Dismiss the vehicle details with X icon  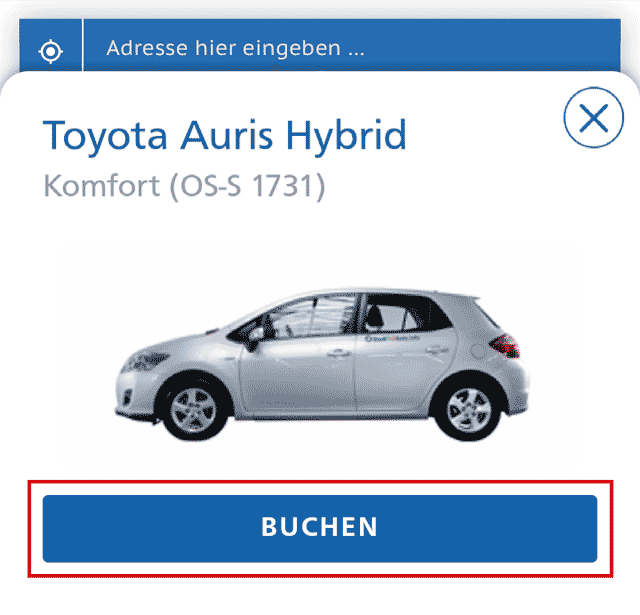[593, 117]
